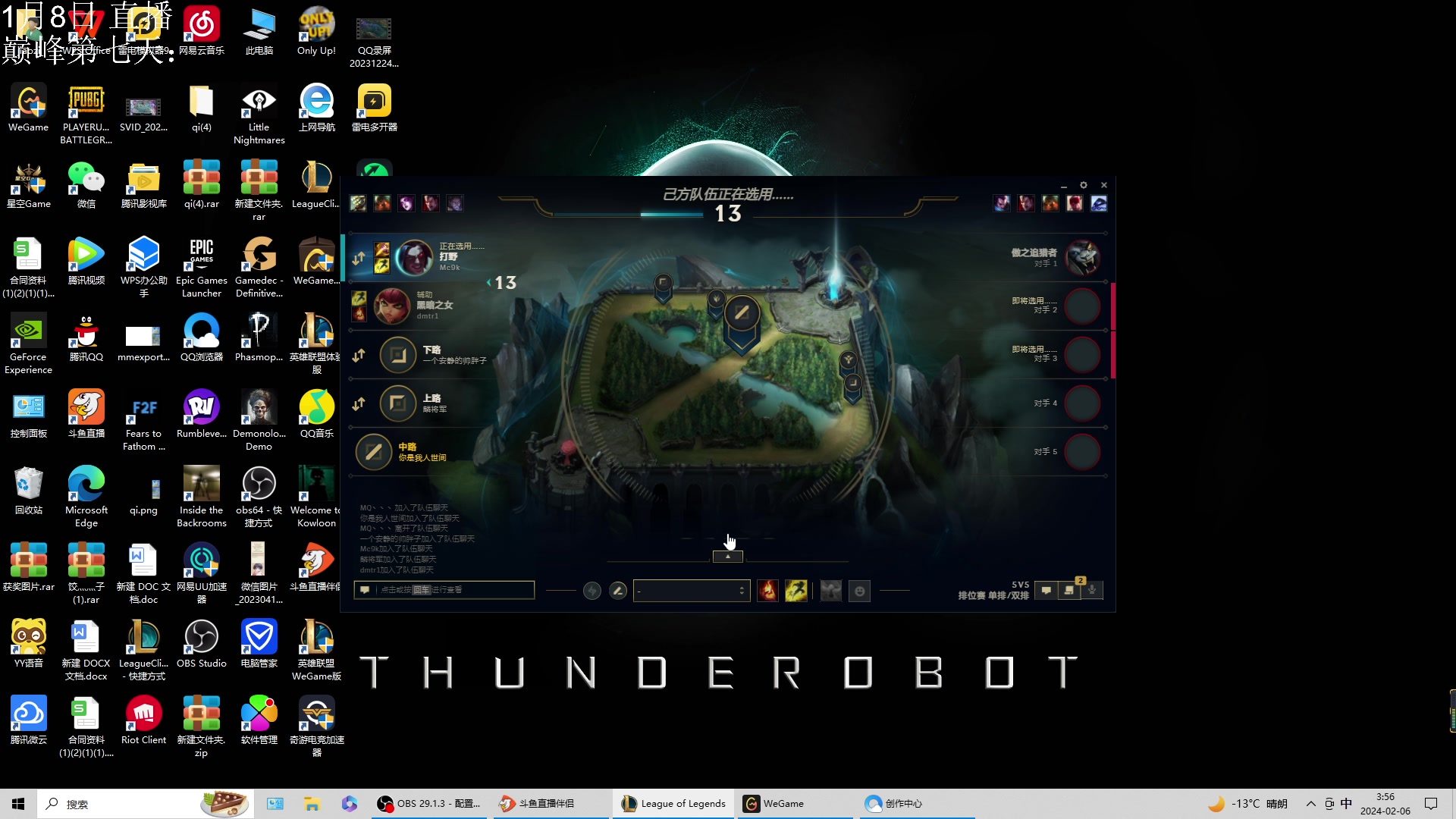1456x819 pixels.
Task: Select the 打野 champion portrait
Action: tap(415, 258)
